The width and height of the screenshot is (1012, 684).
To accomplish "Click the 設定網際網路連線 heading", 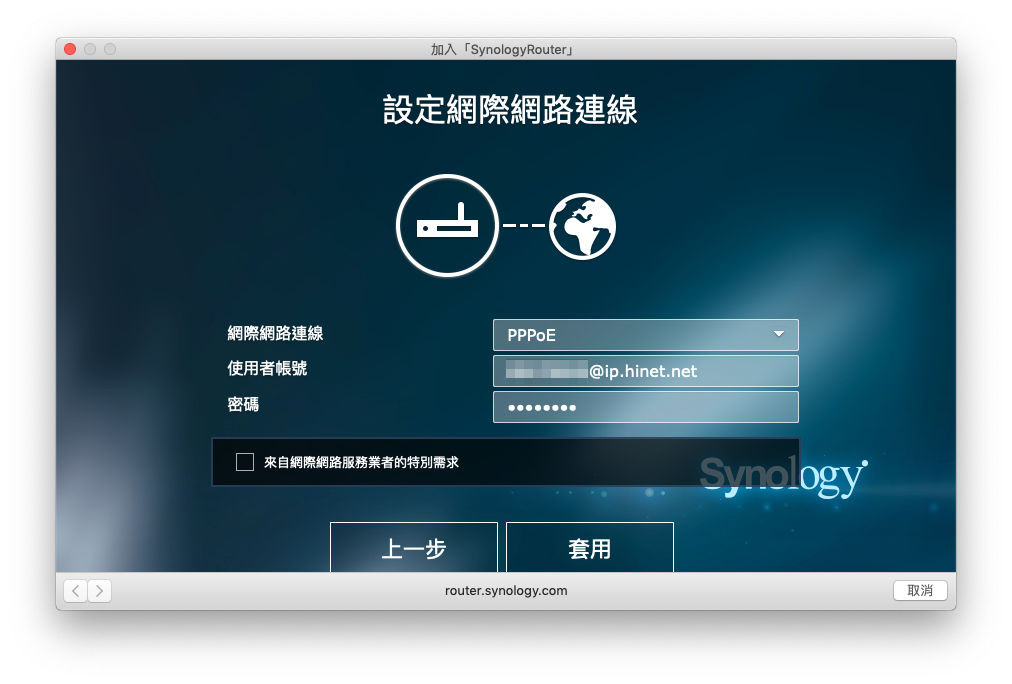I will (510, 109).
